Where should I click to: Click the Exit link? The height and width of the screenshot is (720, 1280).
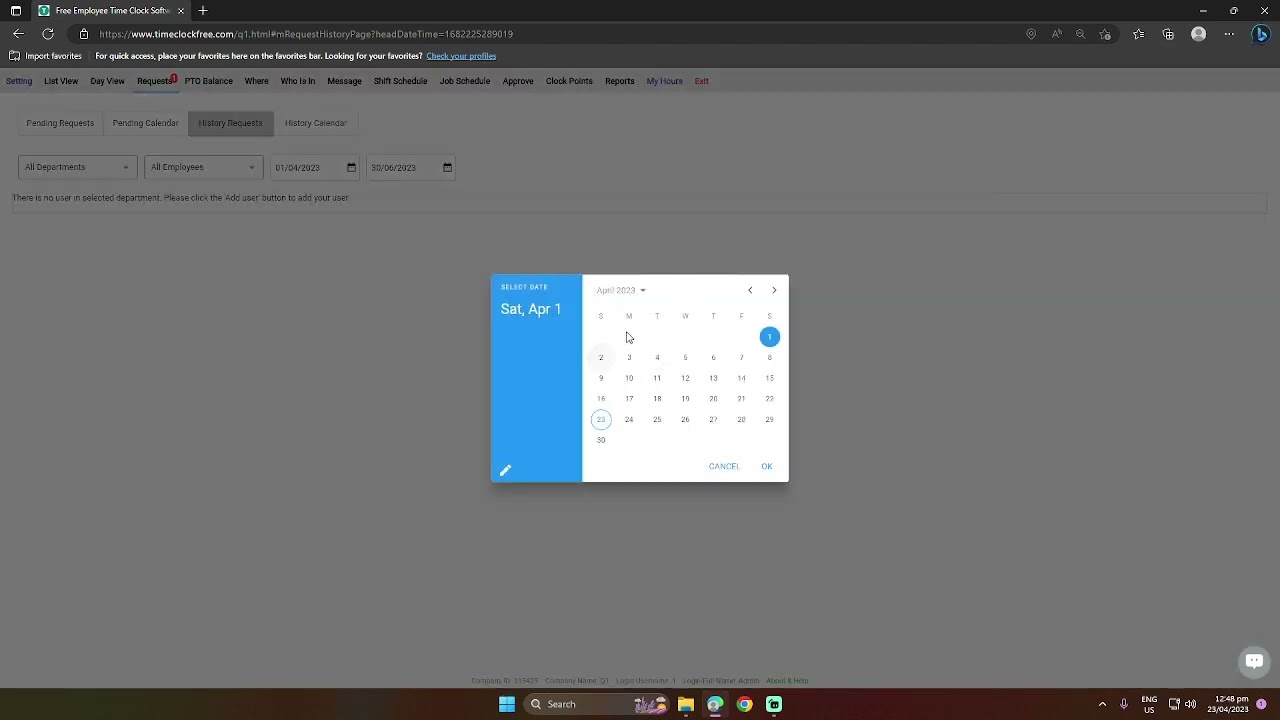tap(701, 81)
